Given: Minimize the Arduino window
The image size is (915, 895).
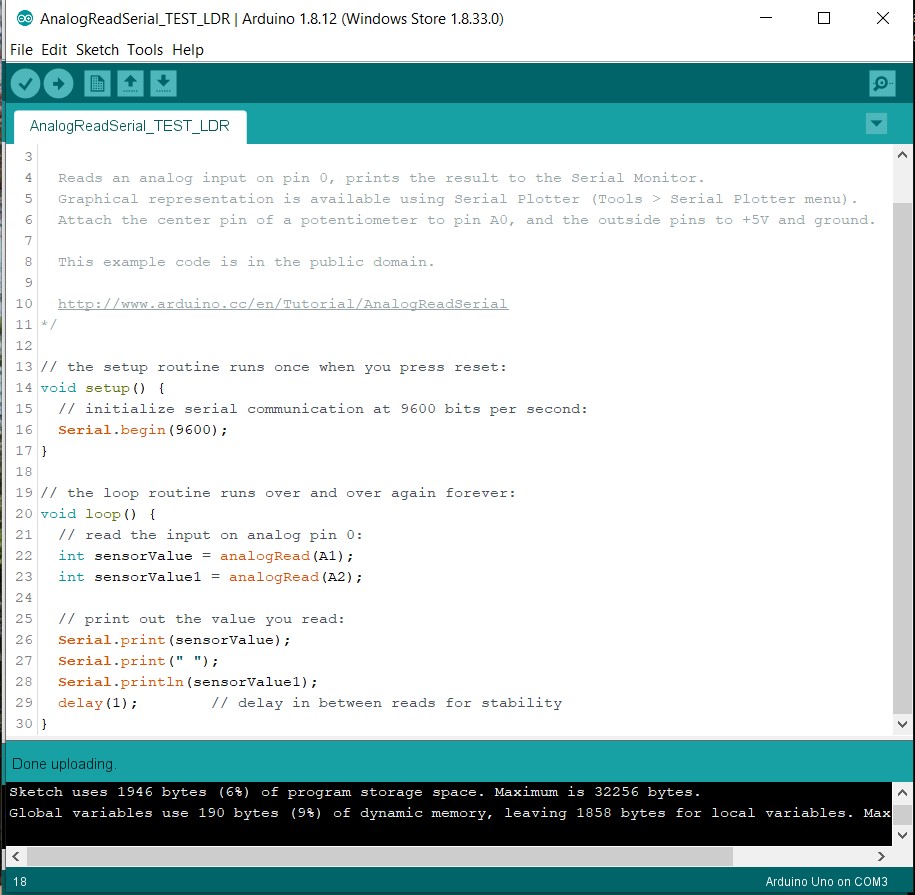Looking at the screenshot, I should pyautogui.click(x=766, y=18).
